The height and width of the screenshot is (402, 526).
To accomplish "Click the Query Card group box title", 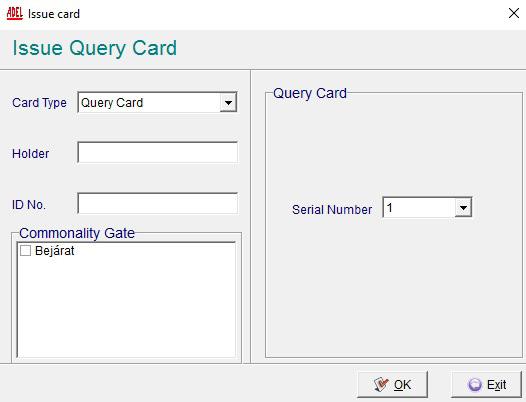I will 310,93.
